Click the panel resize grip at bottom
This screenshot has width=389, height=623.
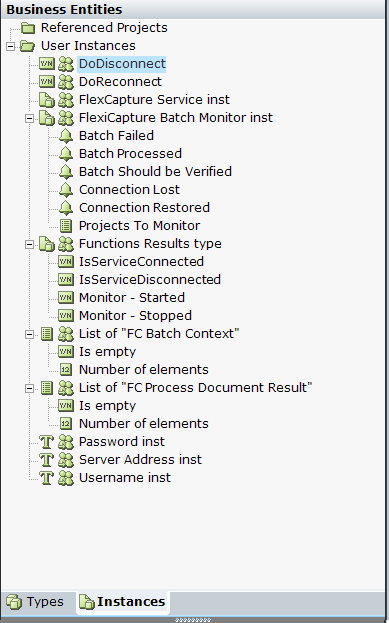pos(193,620)
